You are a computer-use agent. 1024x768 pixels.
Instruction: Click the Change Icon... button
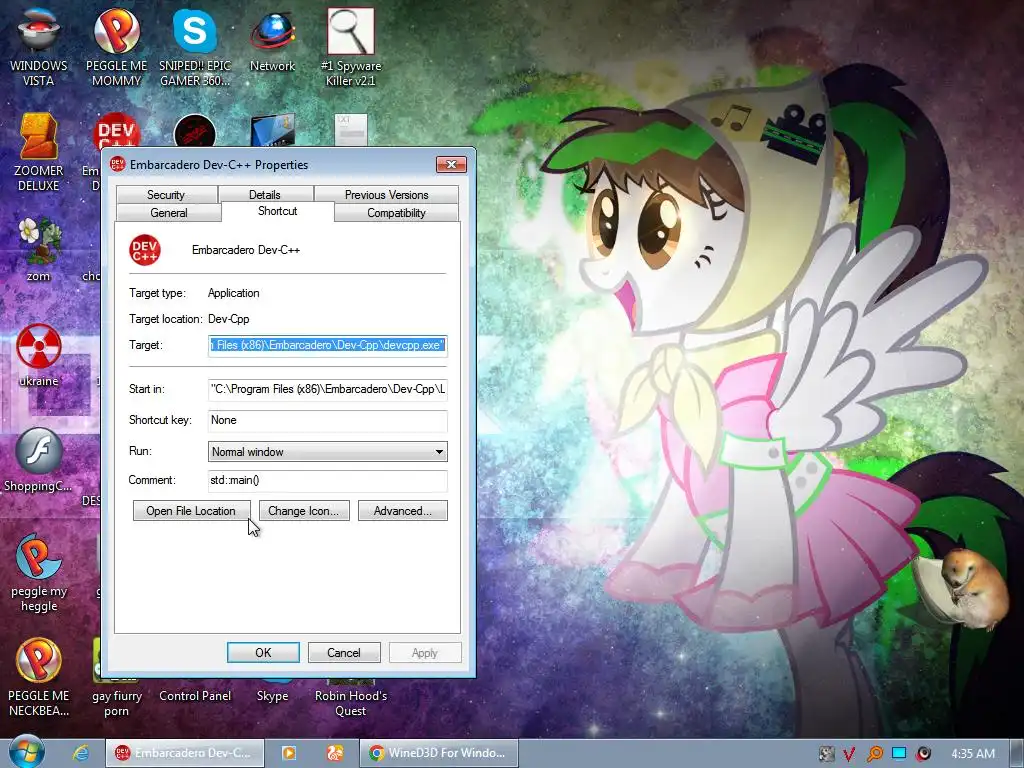pyautogui.click(x=304, y=511)
